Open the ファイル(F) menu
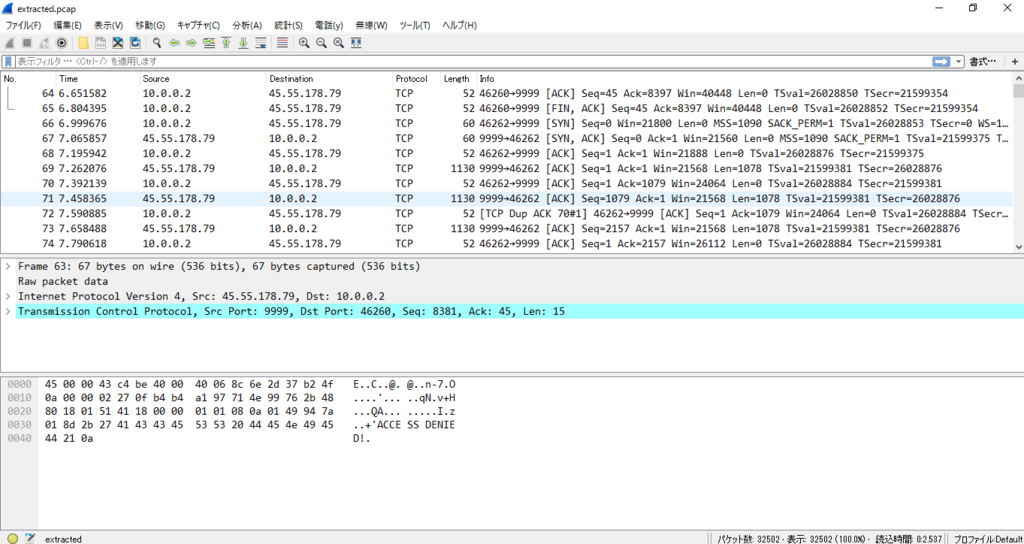This screenshot has height=544, width=1024. (24, 25)
